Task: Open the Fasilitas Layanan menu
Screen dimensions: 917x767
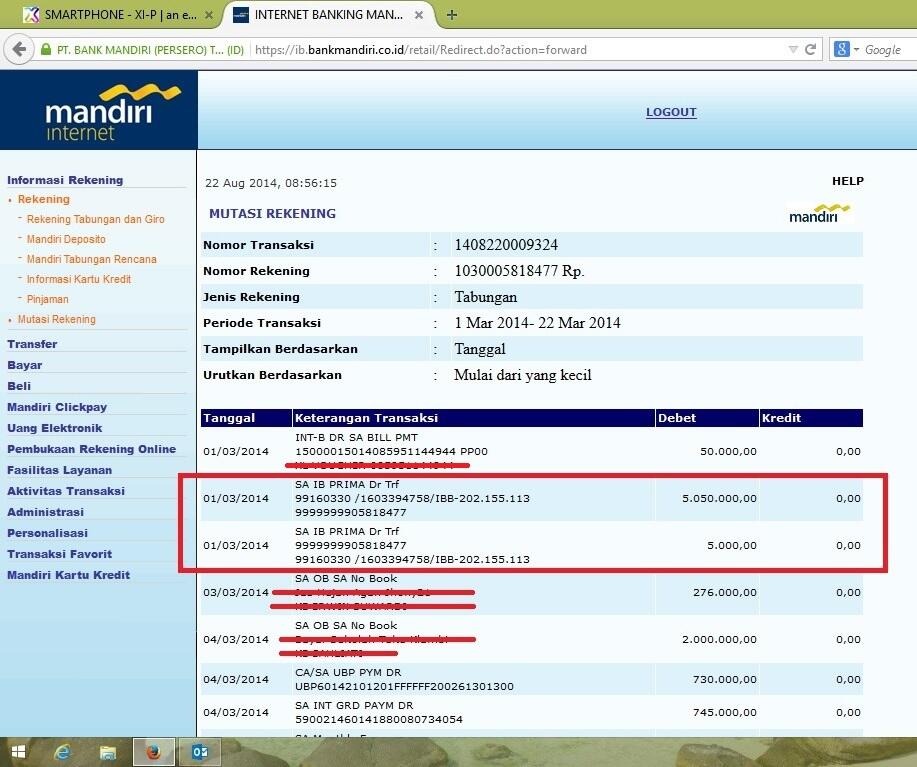Action: coord(59,470)
